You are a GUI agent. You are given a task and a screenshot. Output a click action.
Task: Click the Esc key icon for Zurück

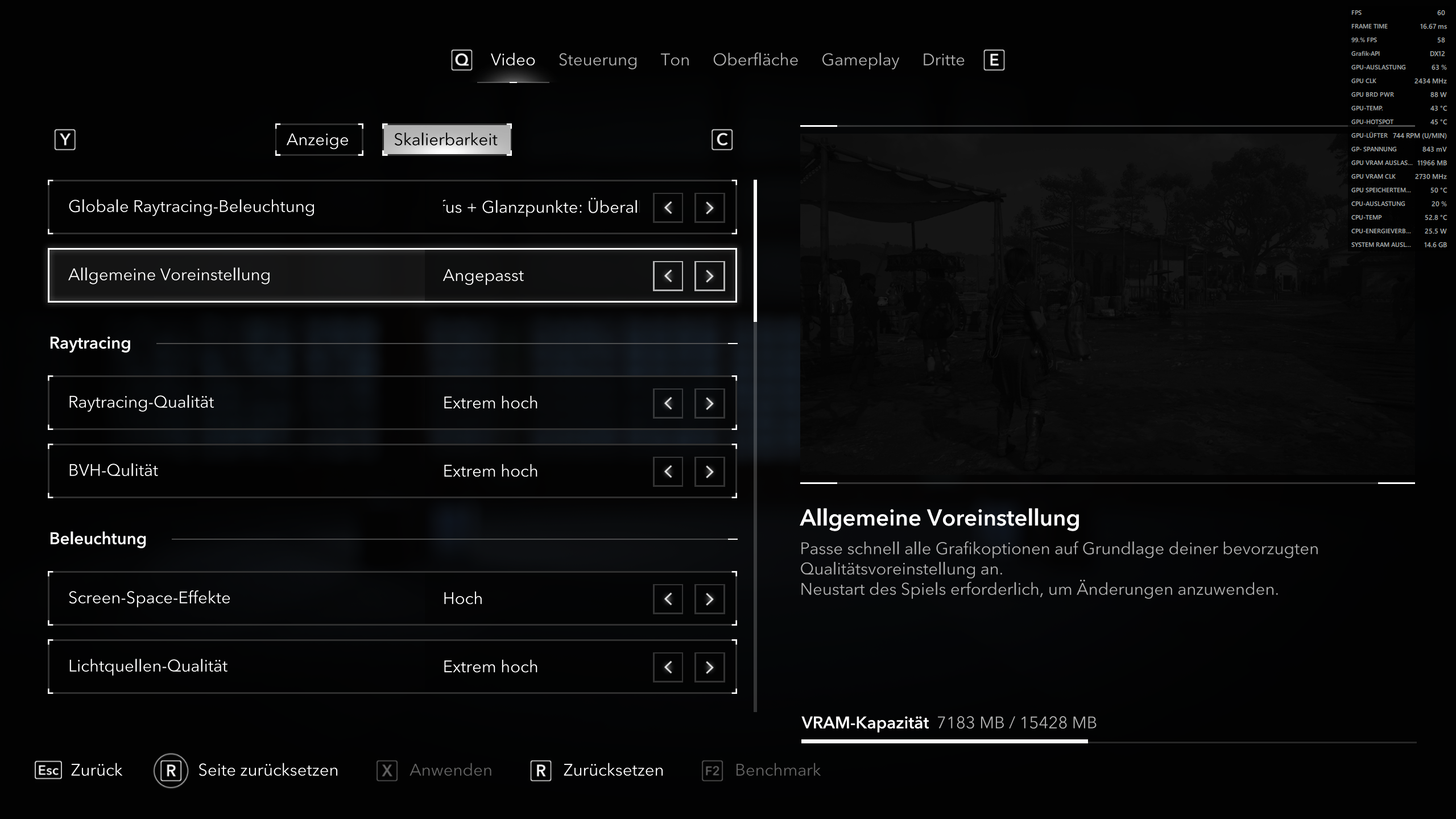pyautogui.click(x=48, y=770)
